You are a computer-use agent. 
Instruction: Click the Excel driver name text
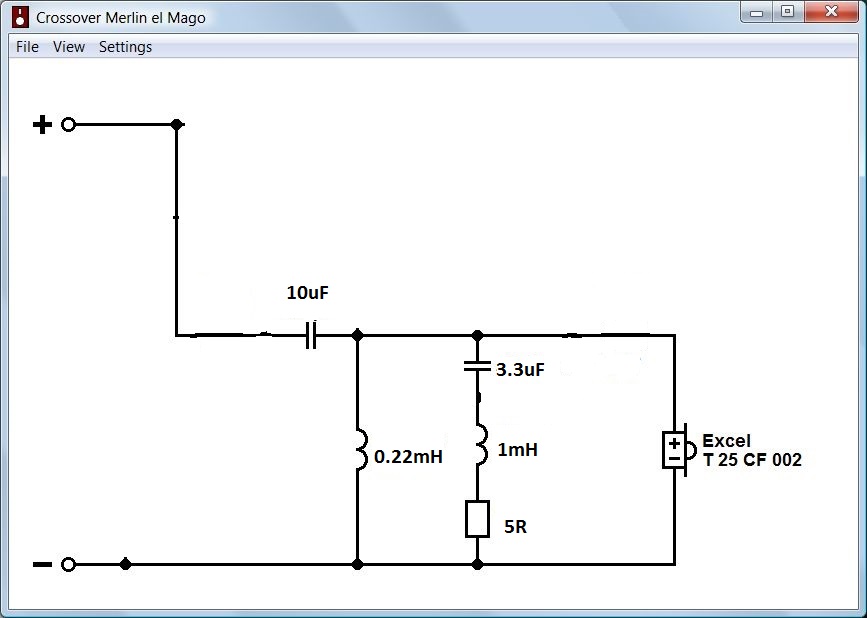[726, 441]
